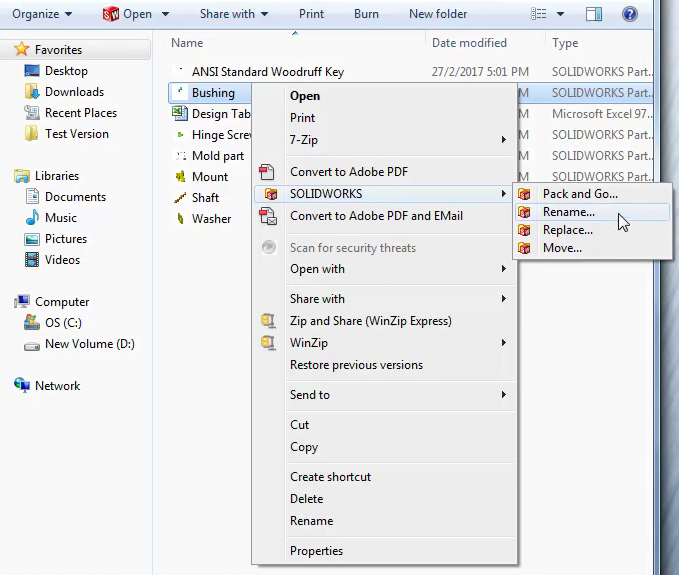
Task: Click the Pack and Go icon
Action: [x=524, y=194]
